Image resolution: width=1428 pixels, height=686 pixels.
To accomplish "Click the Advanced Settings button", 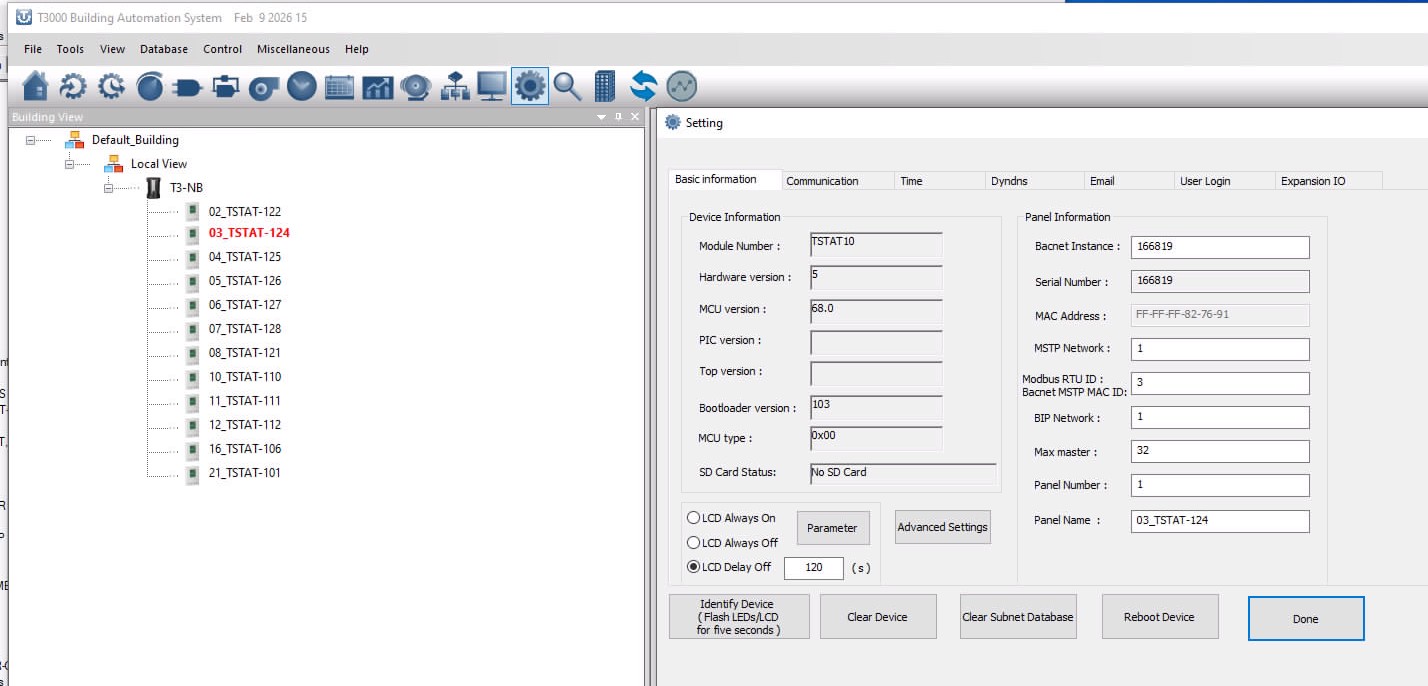I will (942, 527).
